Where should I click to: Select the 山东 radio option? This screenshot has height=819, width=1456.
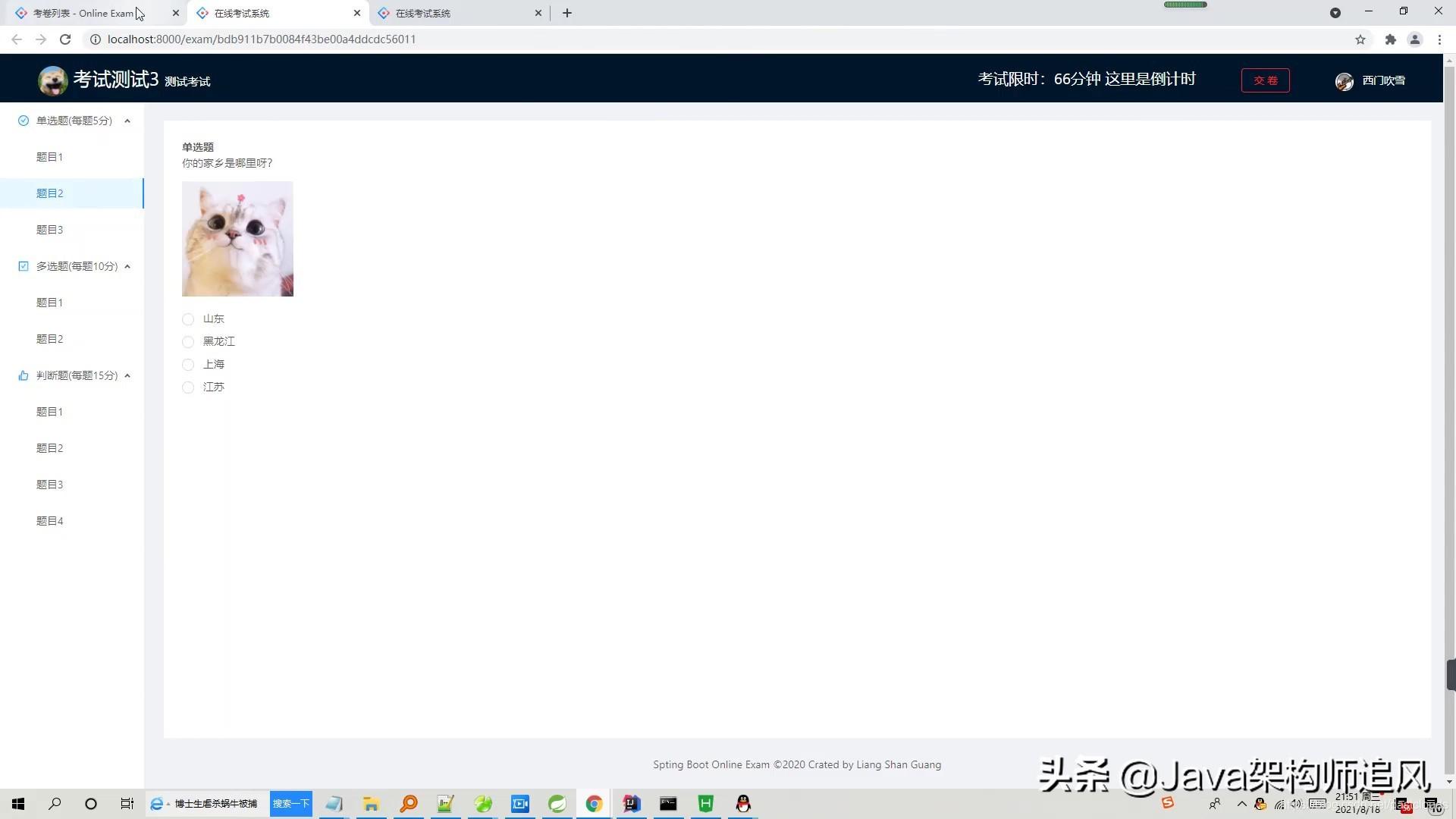(x=188, y=319)
